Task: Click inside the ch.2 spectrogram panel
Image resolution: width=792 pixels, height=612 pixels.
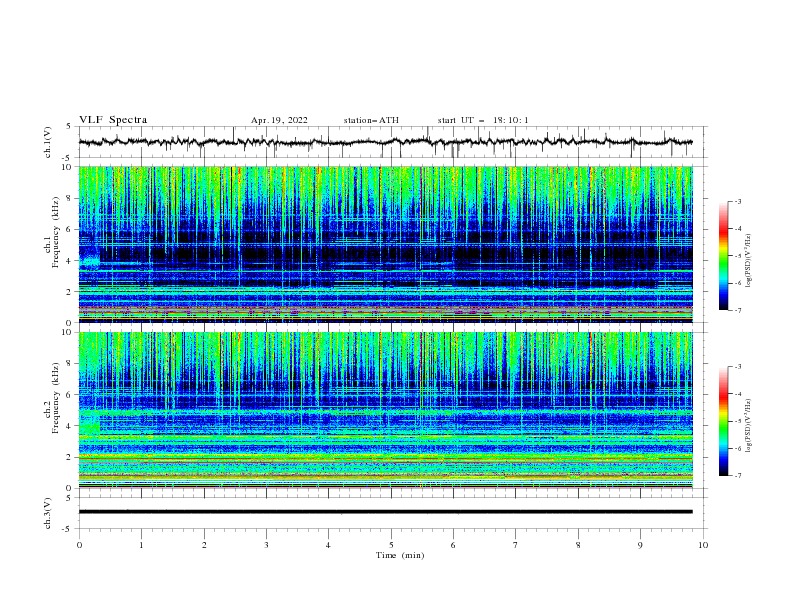Action: pos(385,410)
